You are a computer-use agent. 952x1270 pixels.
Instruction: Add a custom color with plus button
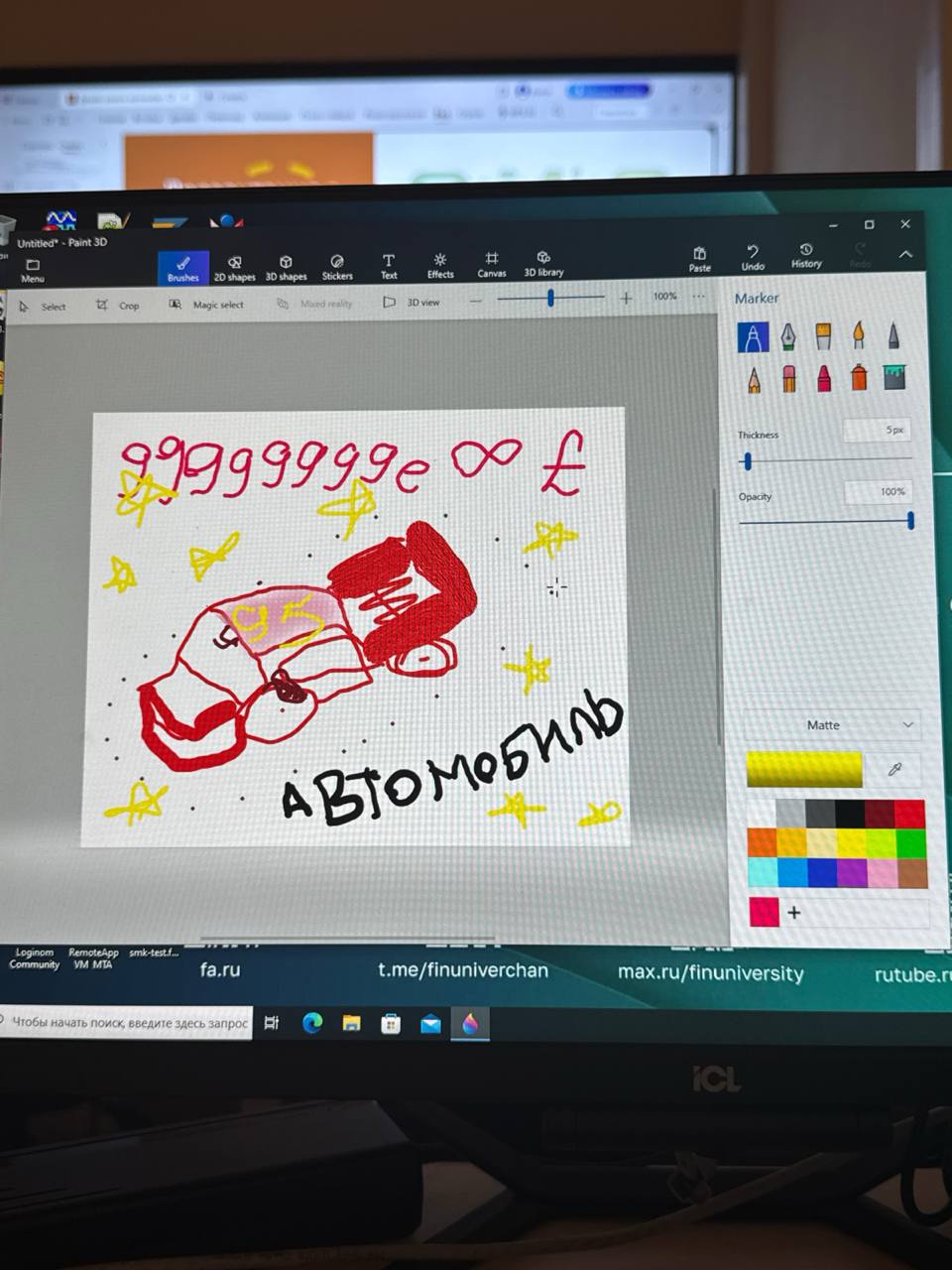click(x=794, y=912)
